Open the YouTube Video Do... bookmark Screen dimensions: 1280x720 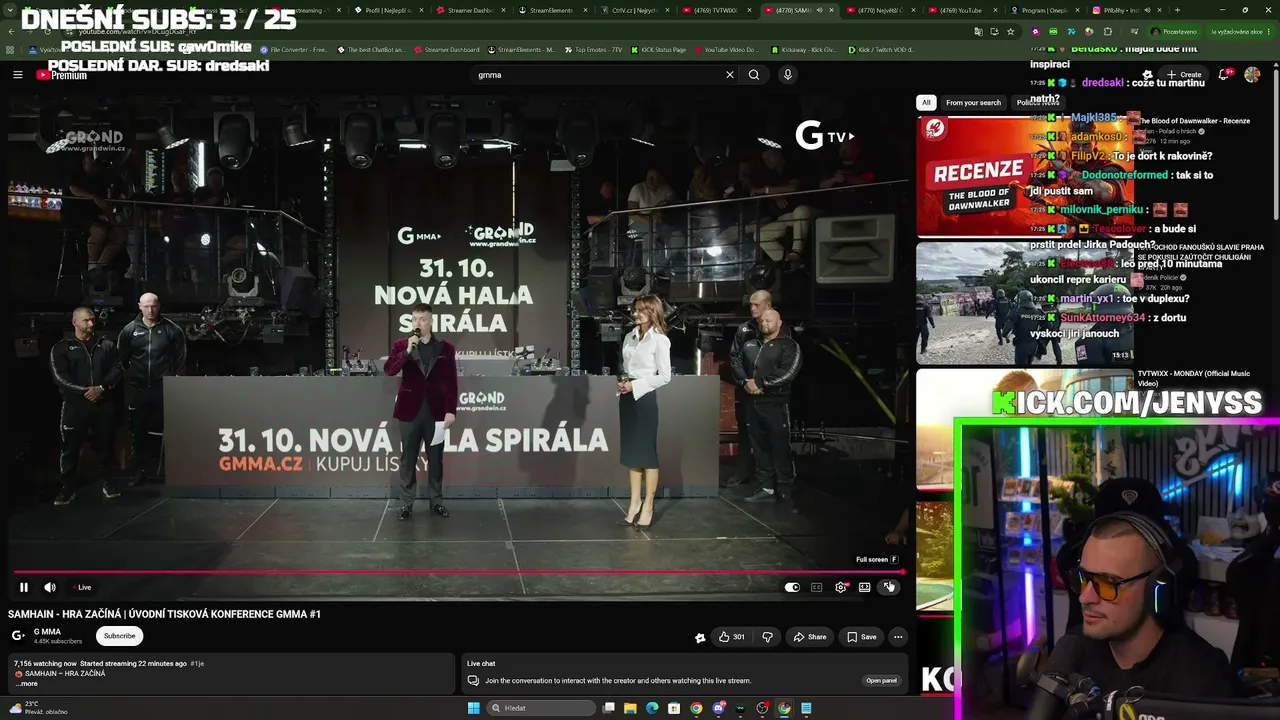click(x=726, y=49)
